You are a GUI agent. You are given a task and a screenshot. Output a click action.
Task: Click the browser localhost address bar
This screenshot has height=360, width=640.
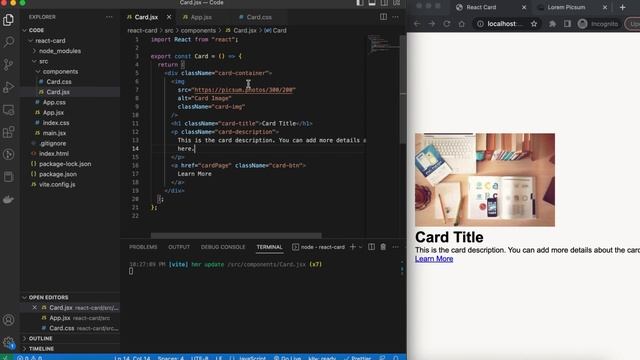pyautogui.click(x=504, y=24)
